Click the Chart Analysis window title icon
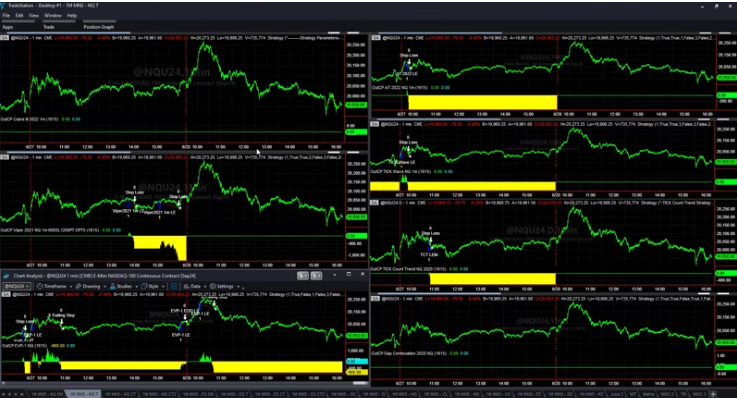Viewport: 737px width, 398px height. (x=6, y=276)
